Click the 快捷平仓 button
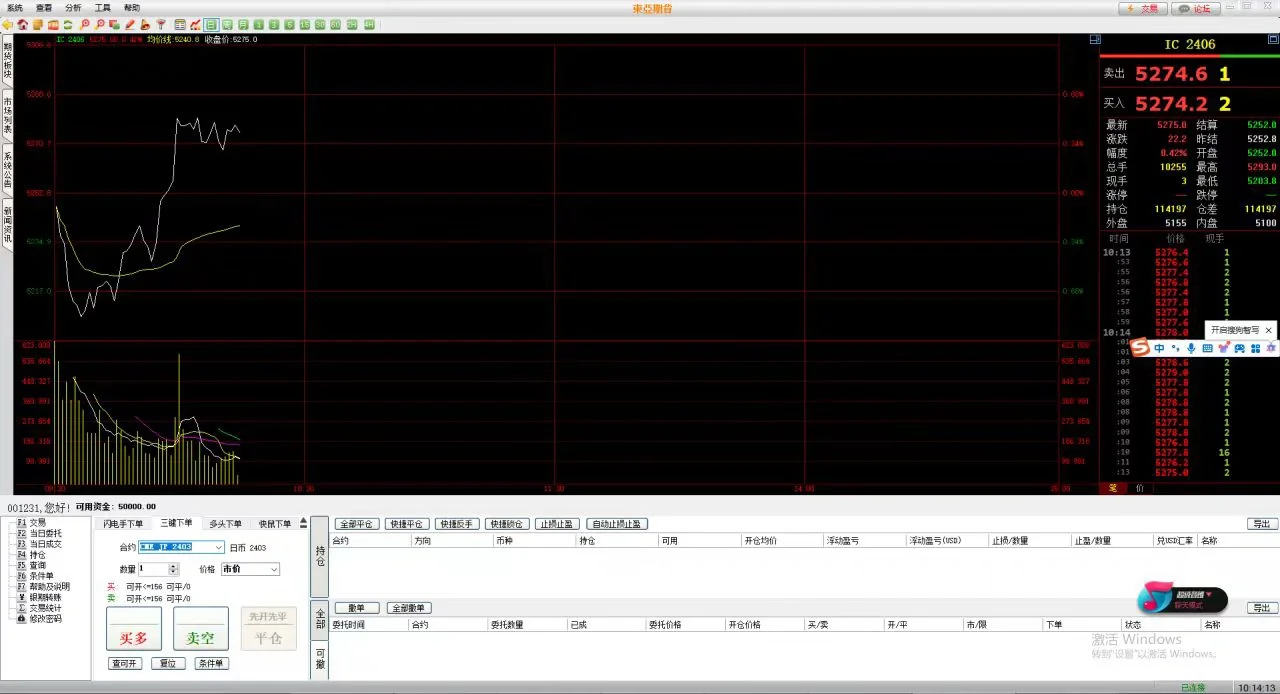This screenshot has width=1280, height=694. (407, 524)
